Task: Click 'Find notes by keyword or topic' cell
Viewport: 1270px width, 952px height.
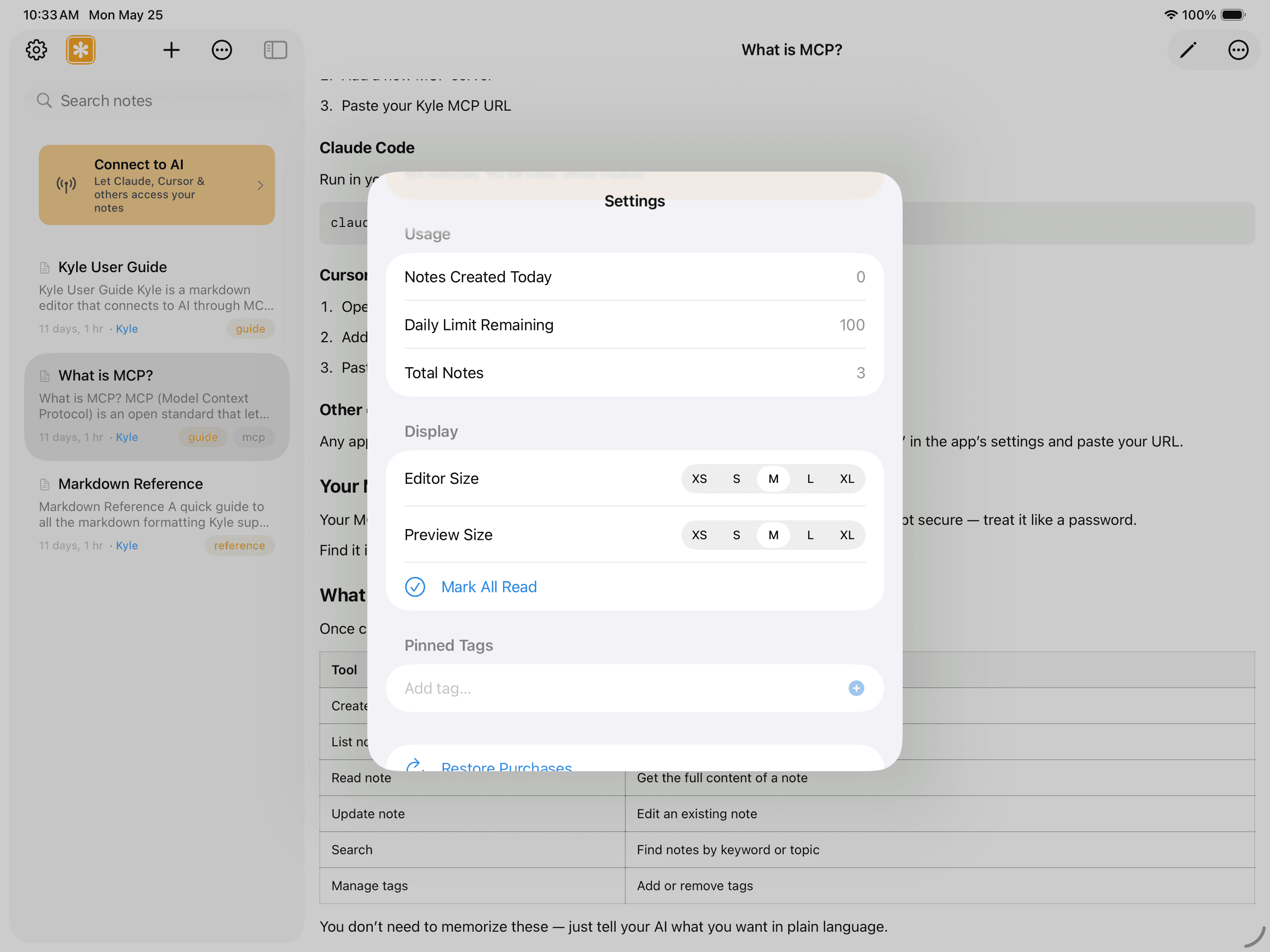Action: pyautogui.click(x=940, y=850)
